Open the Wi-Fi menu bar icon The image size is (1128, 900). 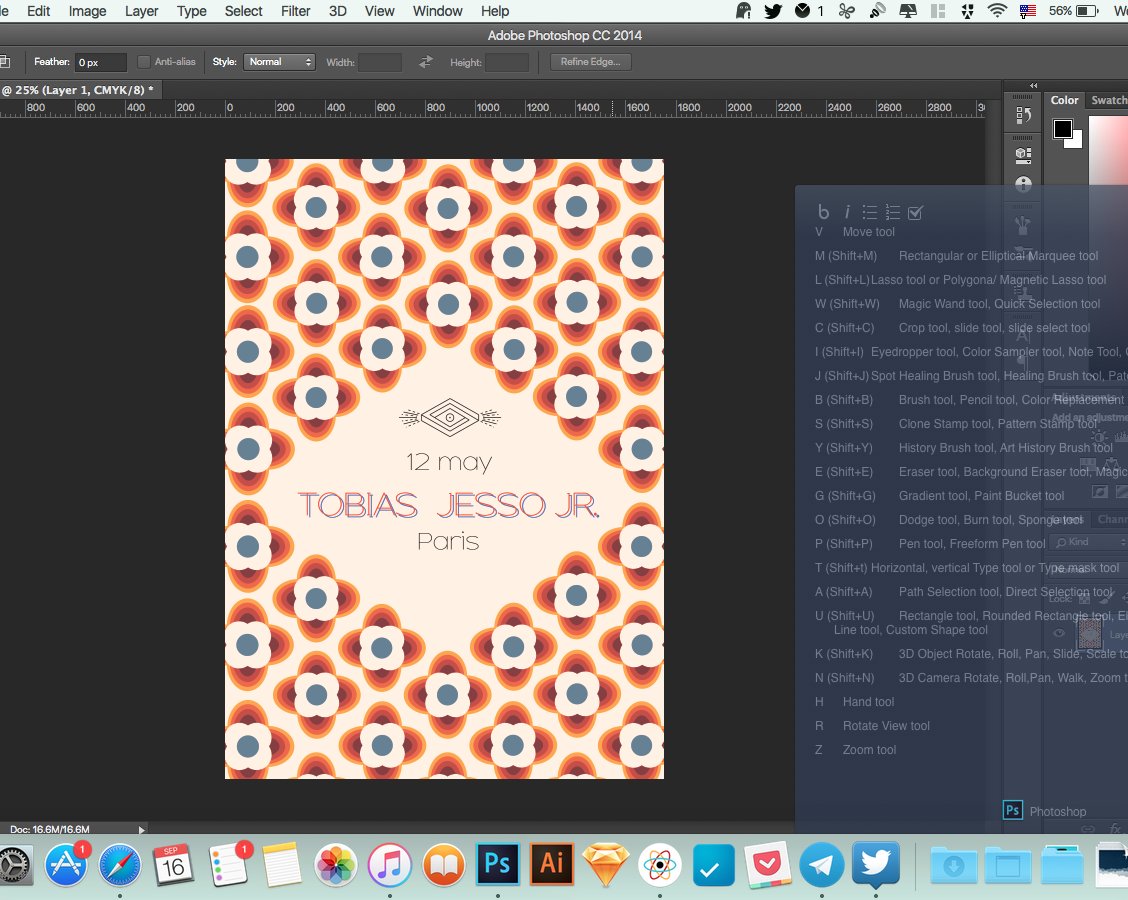pyautogui.click(x=997, y=11)
